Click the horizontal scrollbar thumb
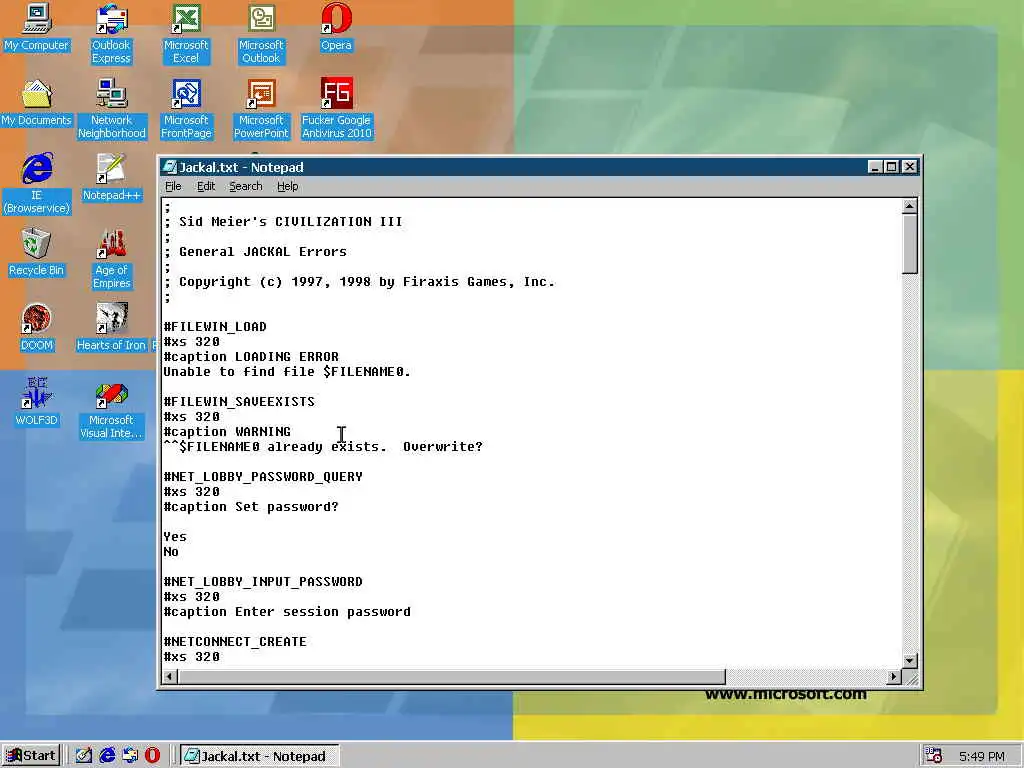Viewport: 1024px width, 768px height. pos(451,677)
